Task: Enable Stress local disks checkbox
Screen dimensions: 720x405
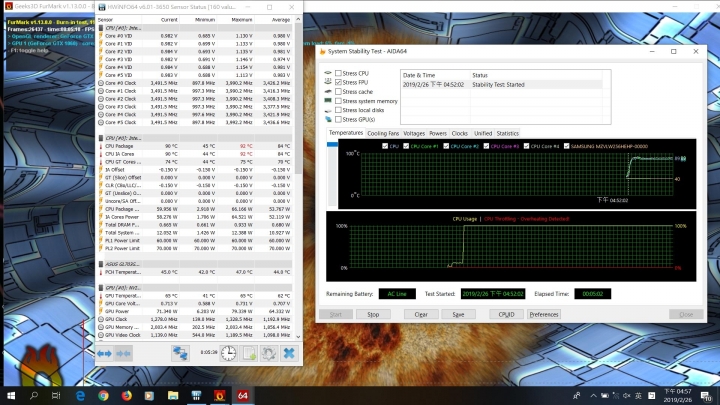Action: pos(338,110)
